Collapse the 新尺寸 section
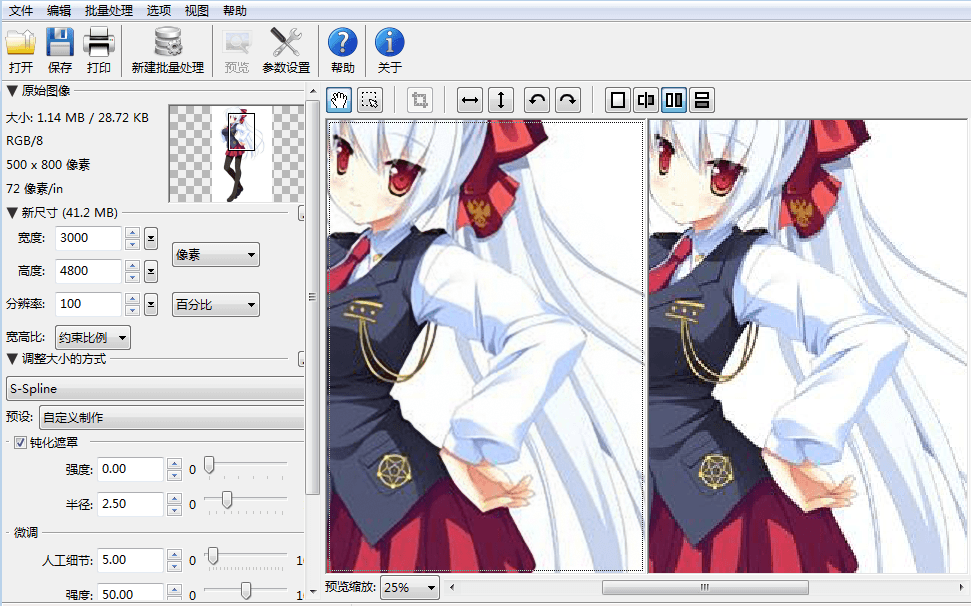Viewport: 971px width, 606px height. [x=12, y=213]
